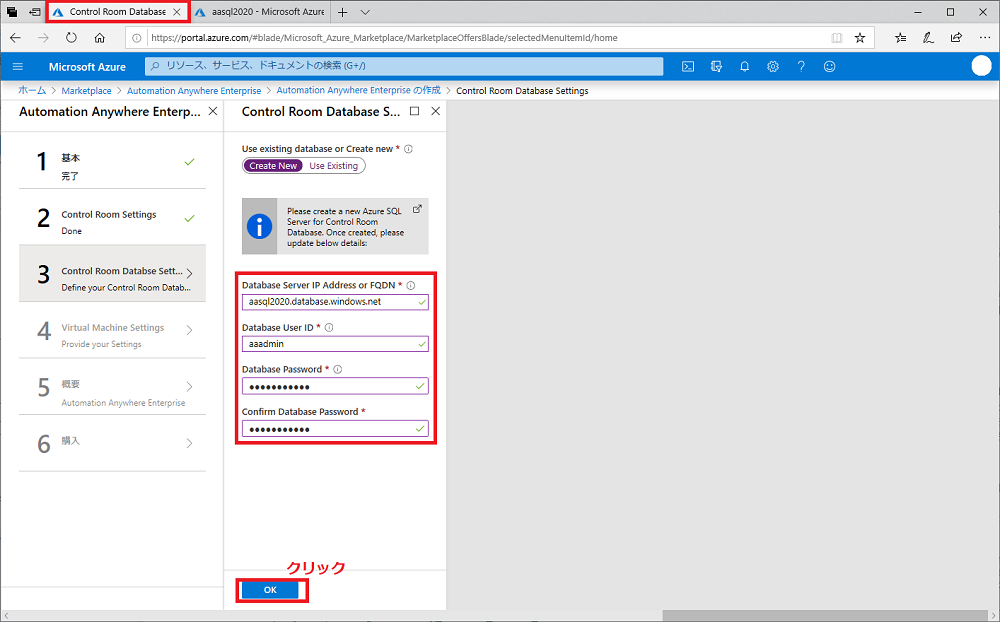Show tabs set aside icon
Image resolution: width=1000 pixels, height=622 pixels.
(12, 11)
